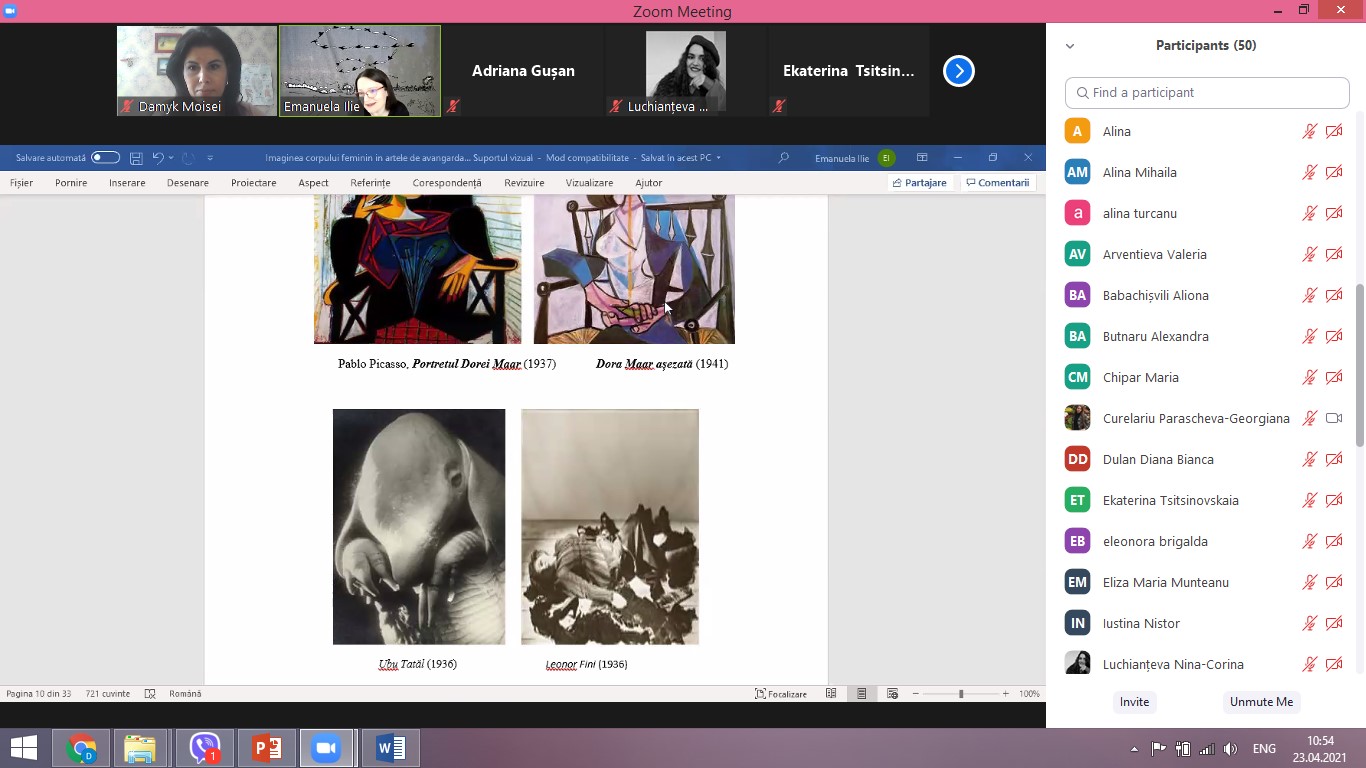This screenshot has height=768, width=1366.
Task: Toggle camera icon for Curelariu Parascheva-Georgiana
Action: pyautogui.click(x=1333, y=418)
